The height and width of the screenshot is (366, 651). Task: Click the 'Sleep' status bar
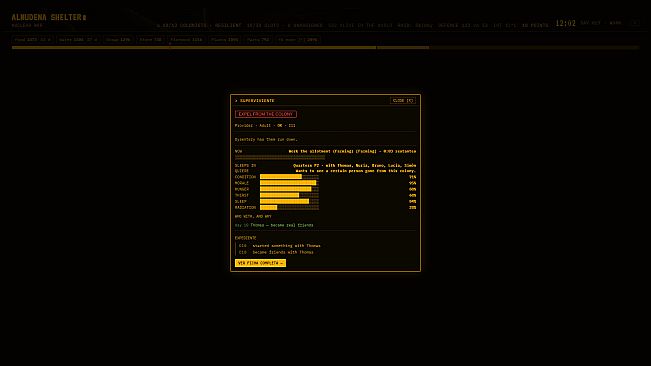click(x=289, y=201)
